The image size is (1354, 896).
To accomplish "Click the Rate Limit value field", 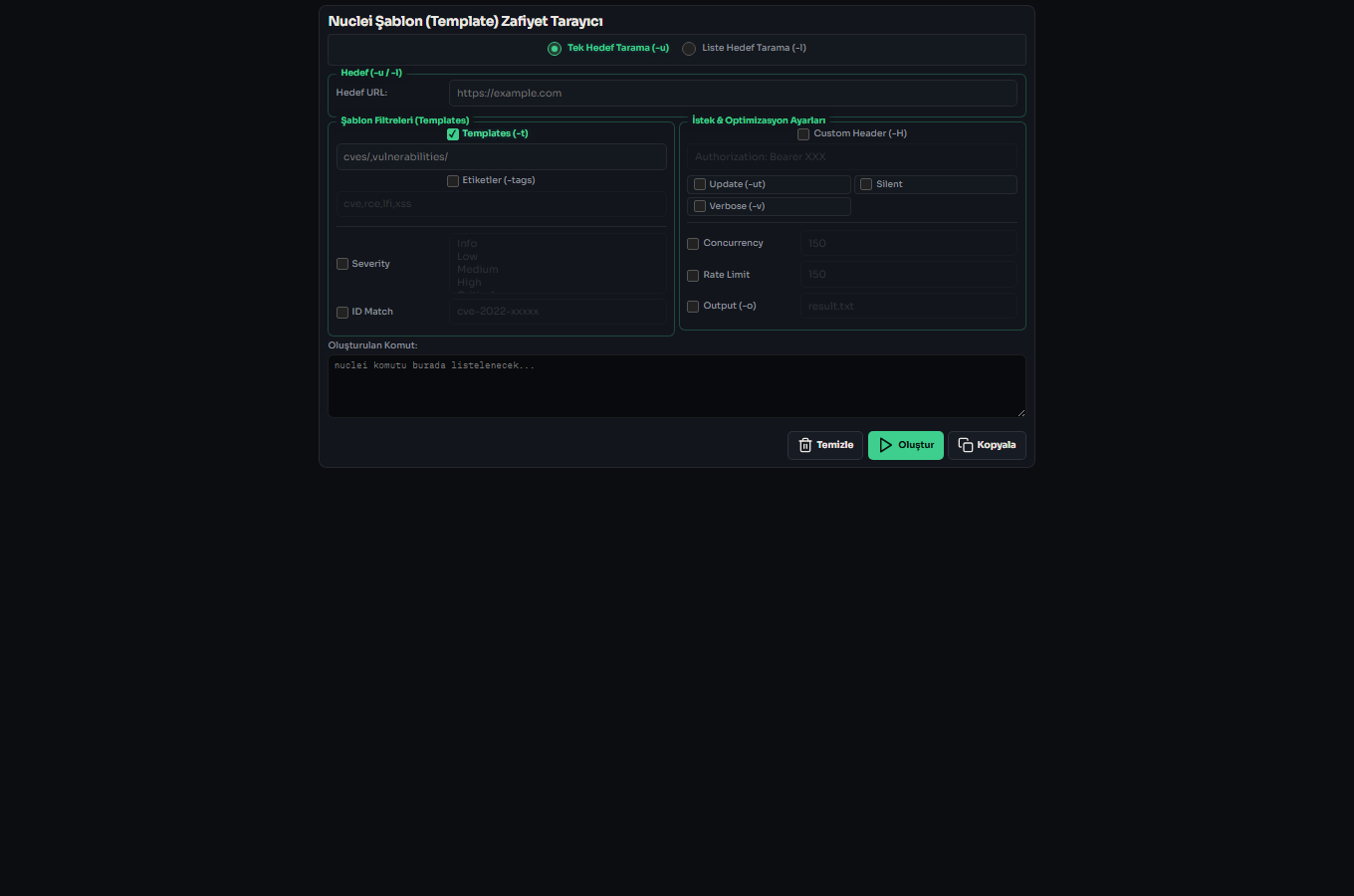I will (x=909, y=275).
